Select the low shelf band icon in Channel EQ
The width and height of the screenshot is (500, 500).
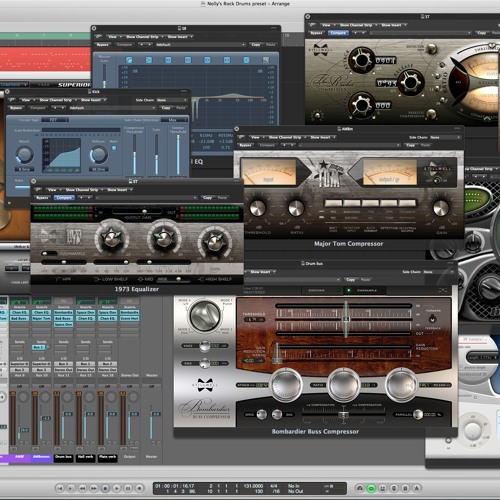coord(149,60)
